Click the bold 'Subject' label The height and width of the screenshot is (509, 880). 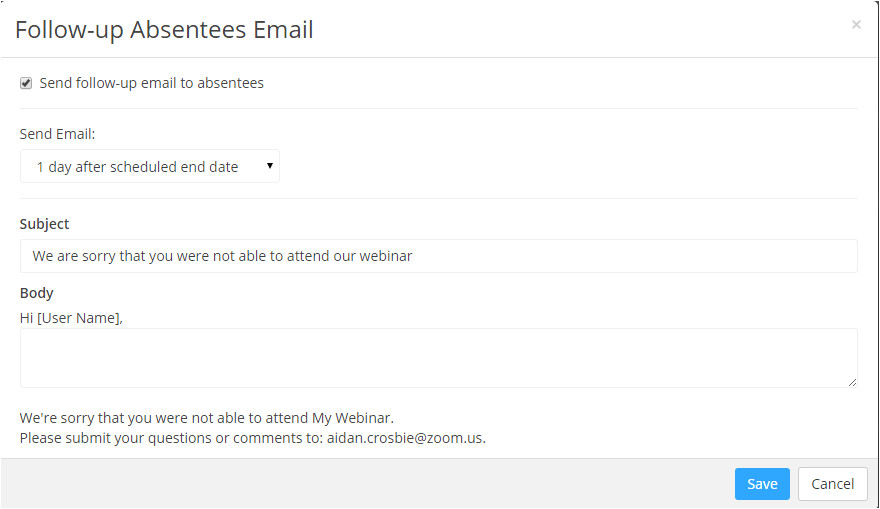[45, 224]
